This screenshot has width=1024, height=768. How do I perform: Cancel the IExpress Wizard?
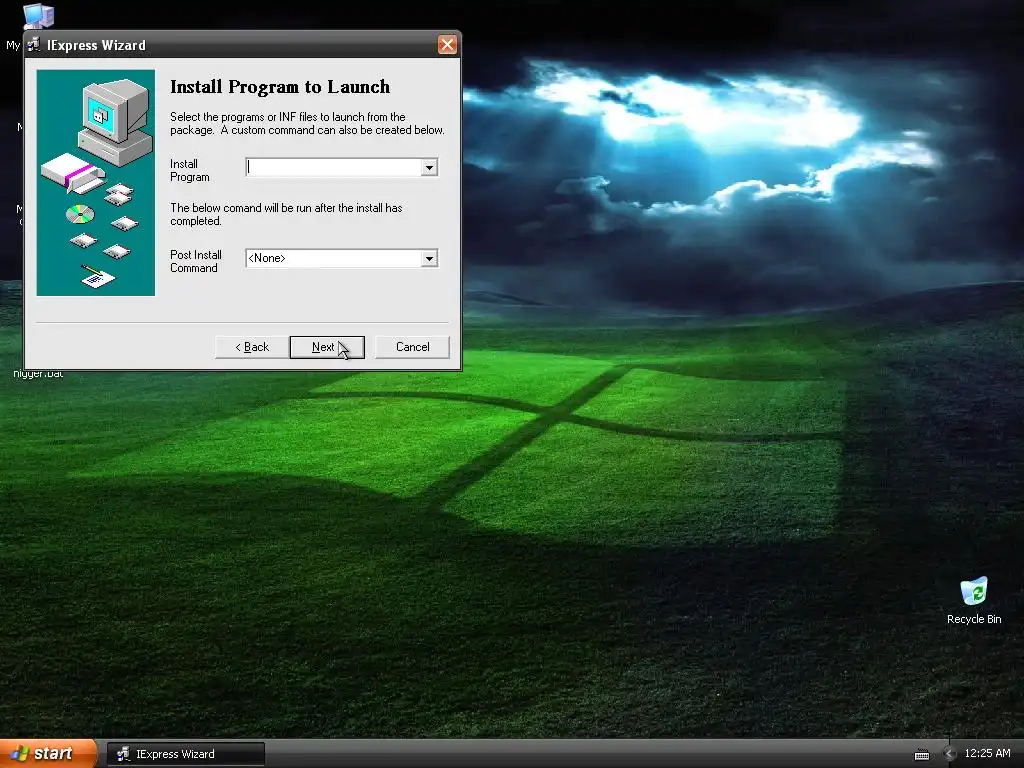412,347
